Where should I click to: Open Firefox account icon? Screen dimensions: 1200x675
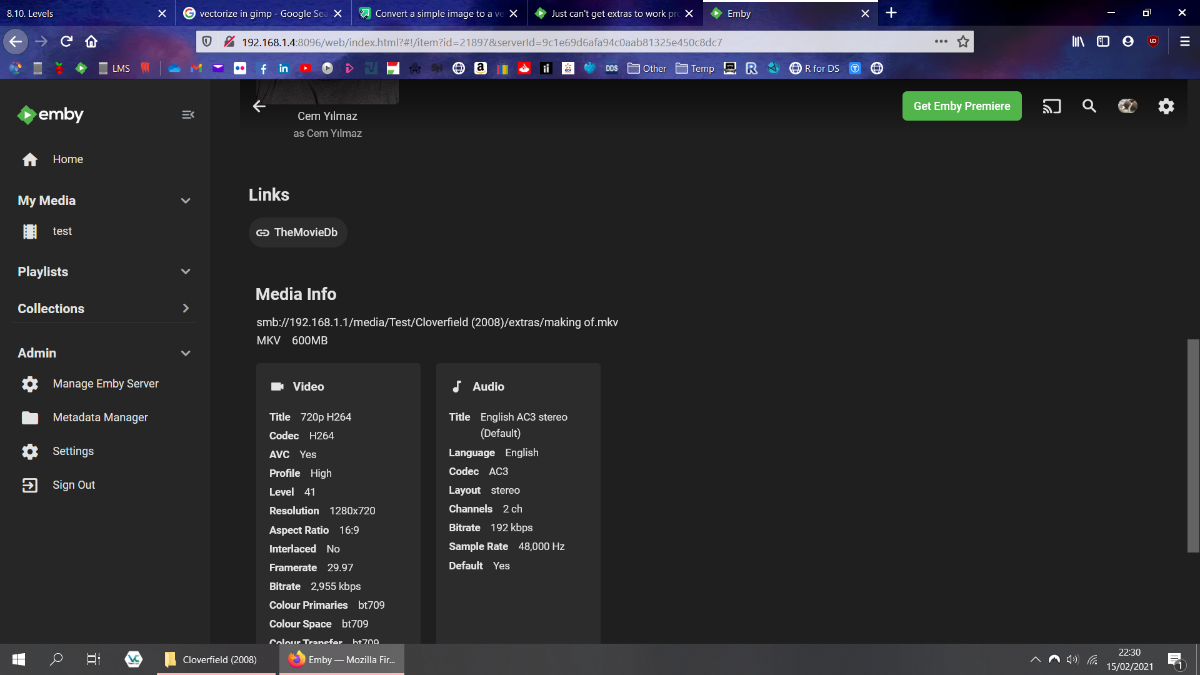[x=1128, y=42]
